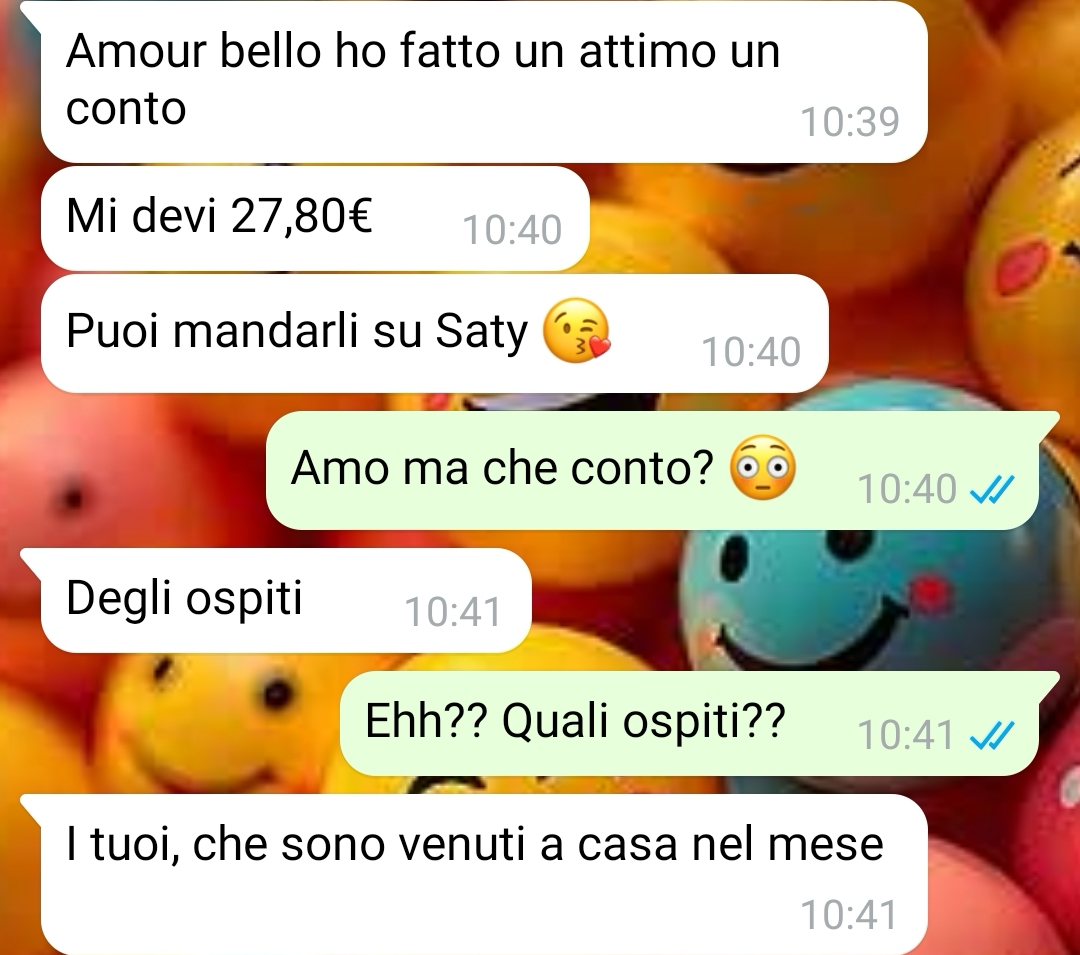
Task: Select the 'Puoi mandarli su Saty' message
Action: point(434,333)
